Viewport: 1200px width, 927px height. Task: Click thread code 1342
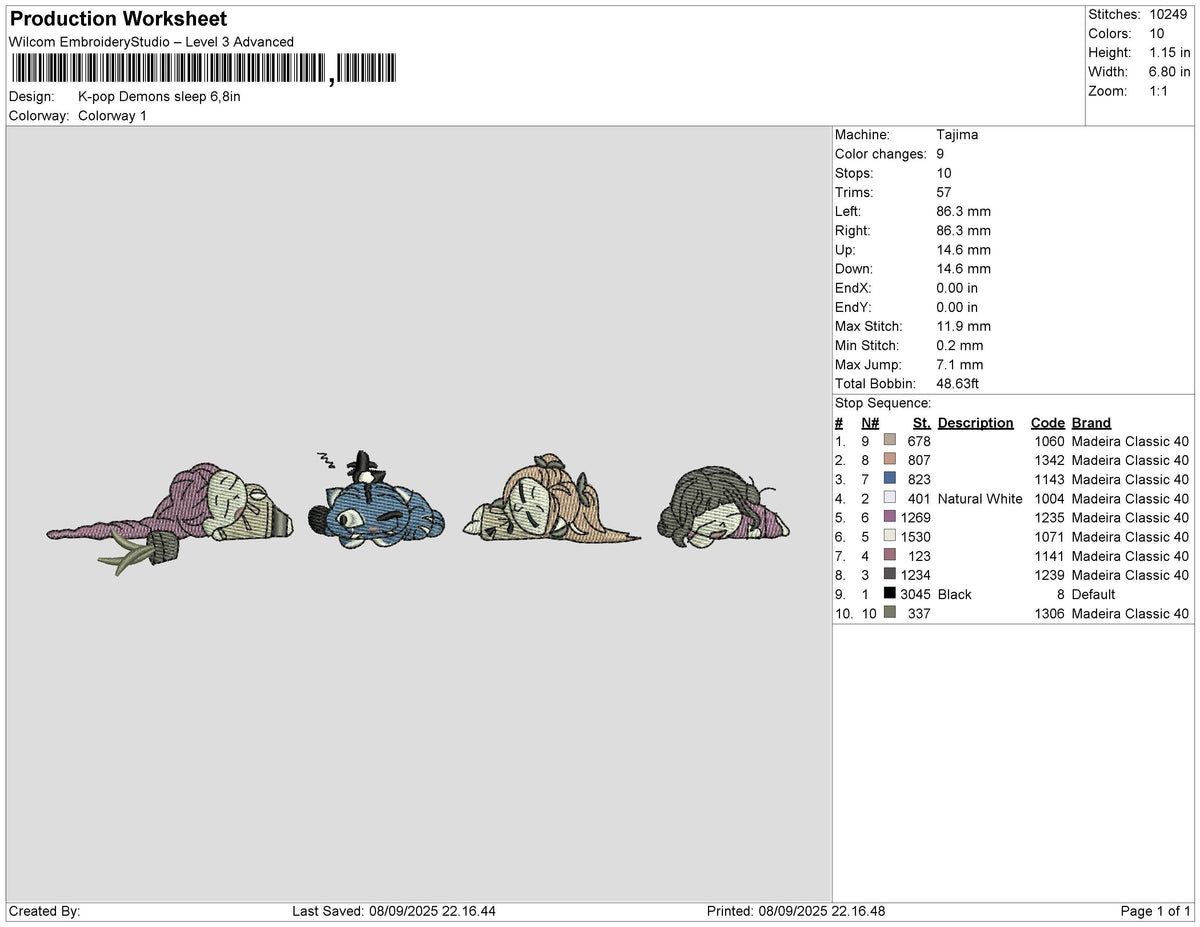1049,461
